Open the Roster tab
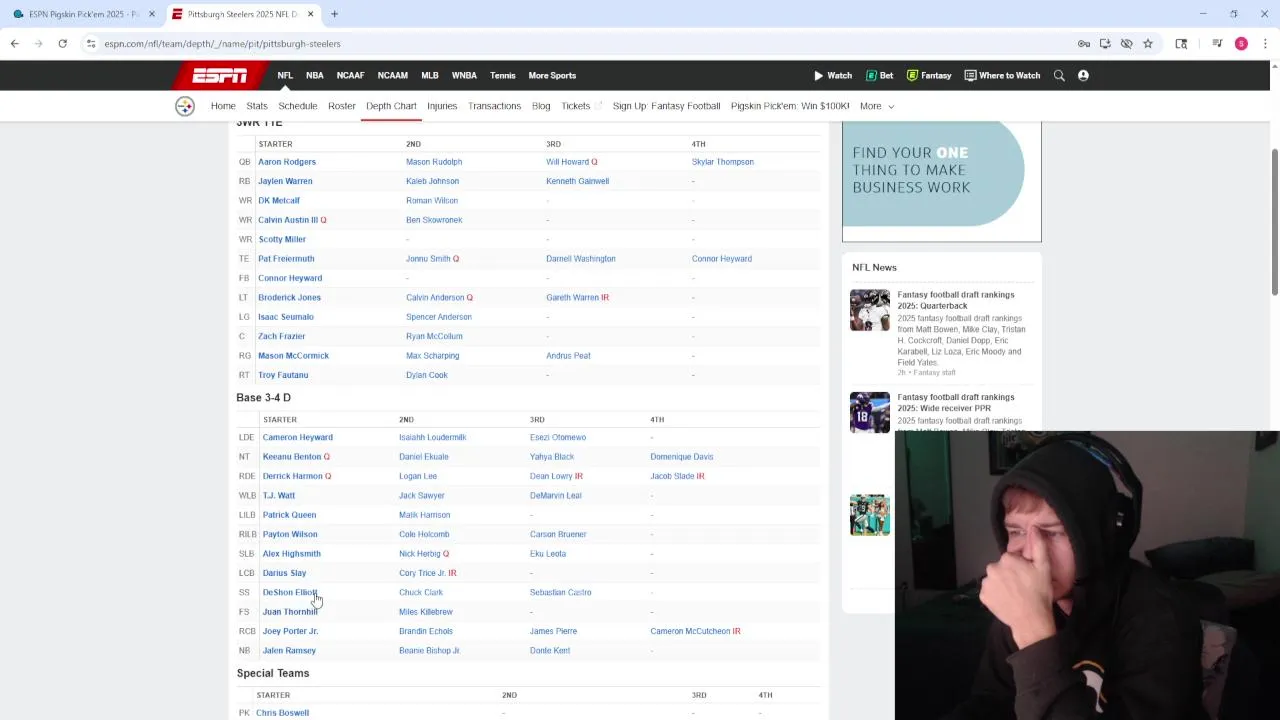Viewport: 1280px width, 720px height. (x=342, y=106)
